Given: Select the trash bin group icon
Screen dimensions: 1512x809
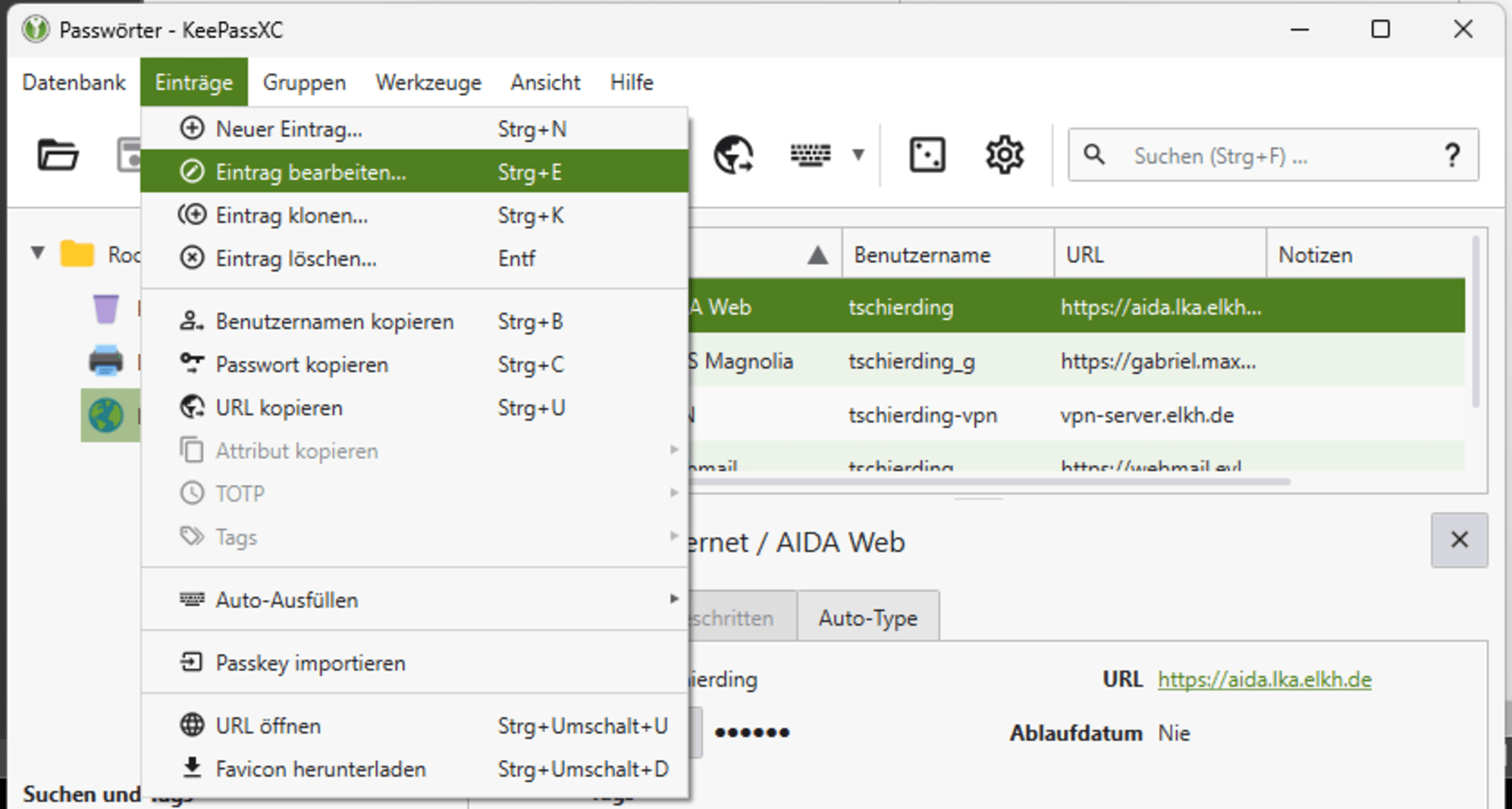Looking at the screenshot, I should (x=105, y=308).
